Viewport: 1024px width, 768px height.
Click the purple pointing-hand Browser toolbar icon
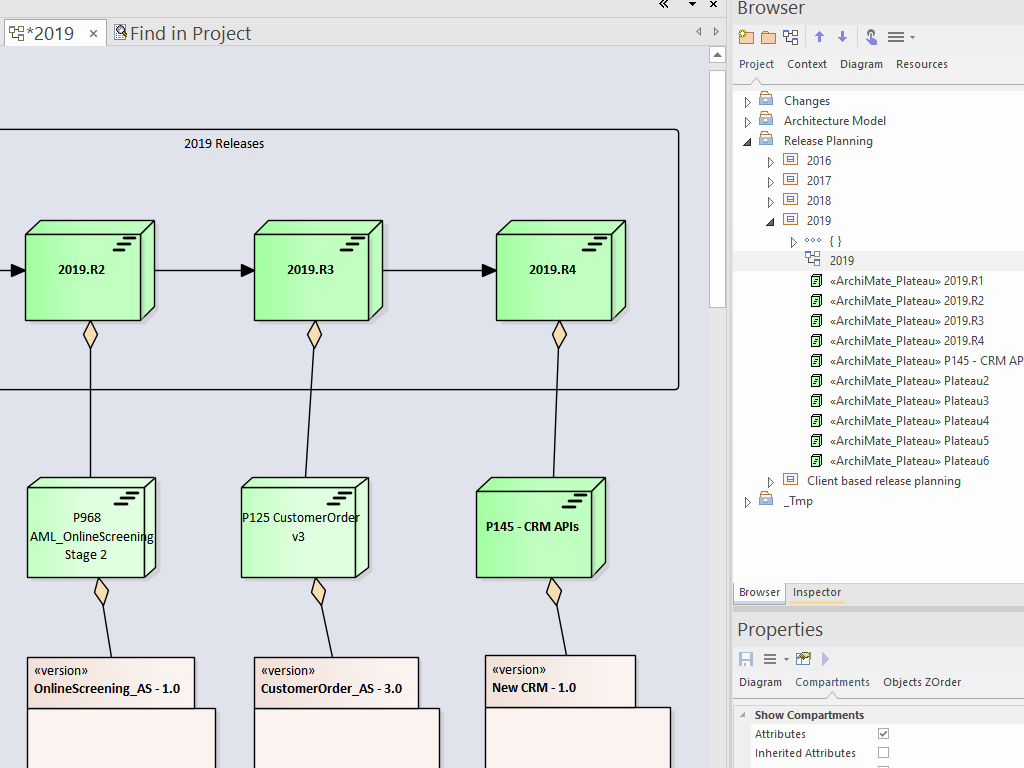coord(871,37)
